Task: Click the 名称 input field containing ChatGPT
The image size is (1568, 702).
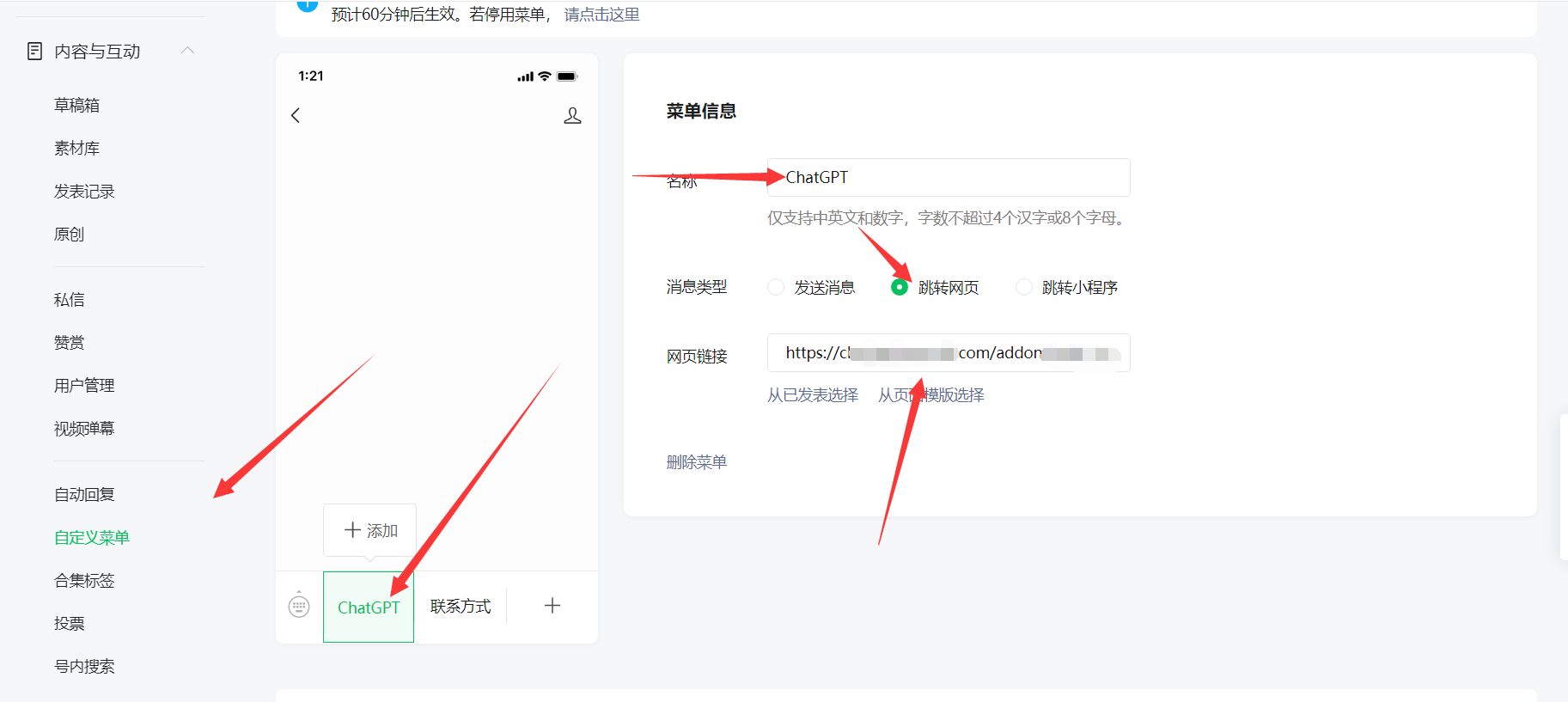Action: tap(948, 178)
